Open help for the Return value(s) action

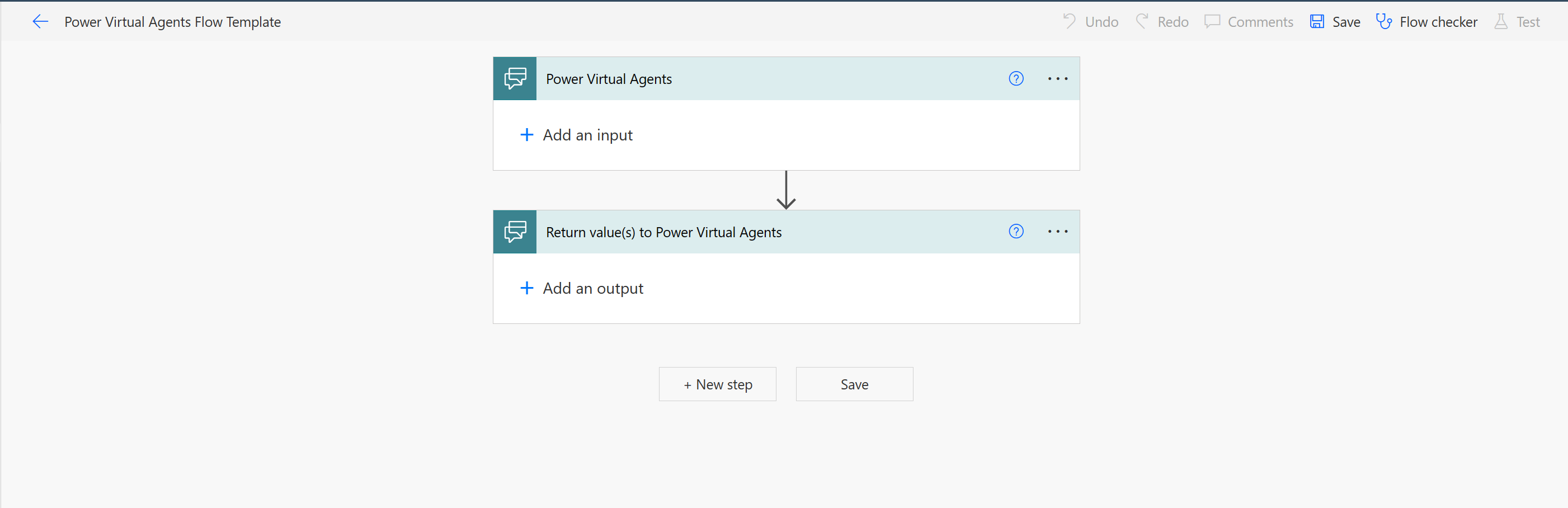pyautogui.click(x=1016, y=232)
